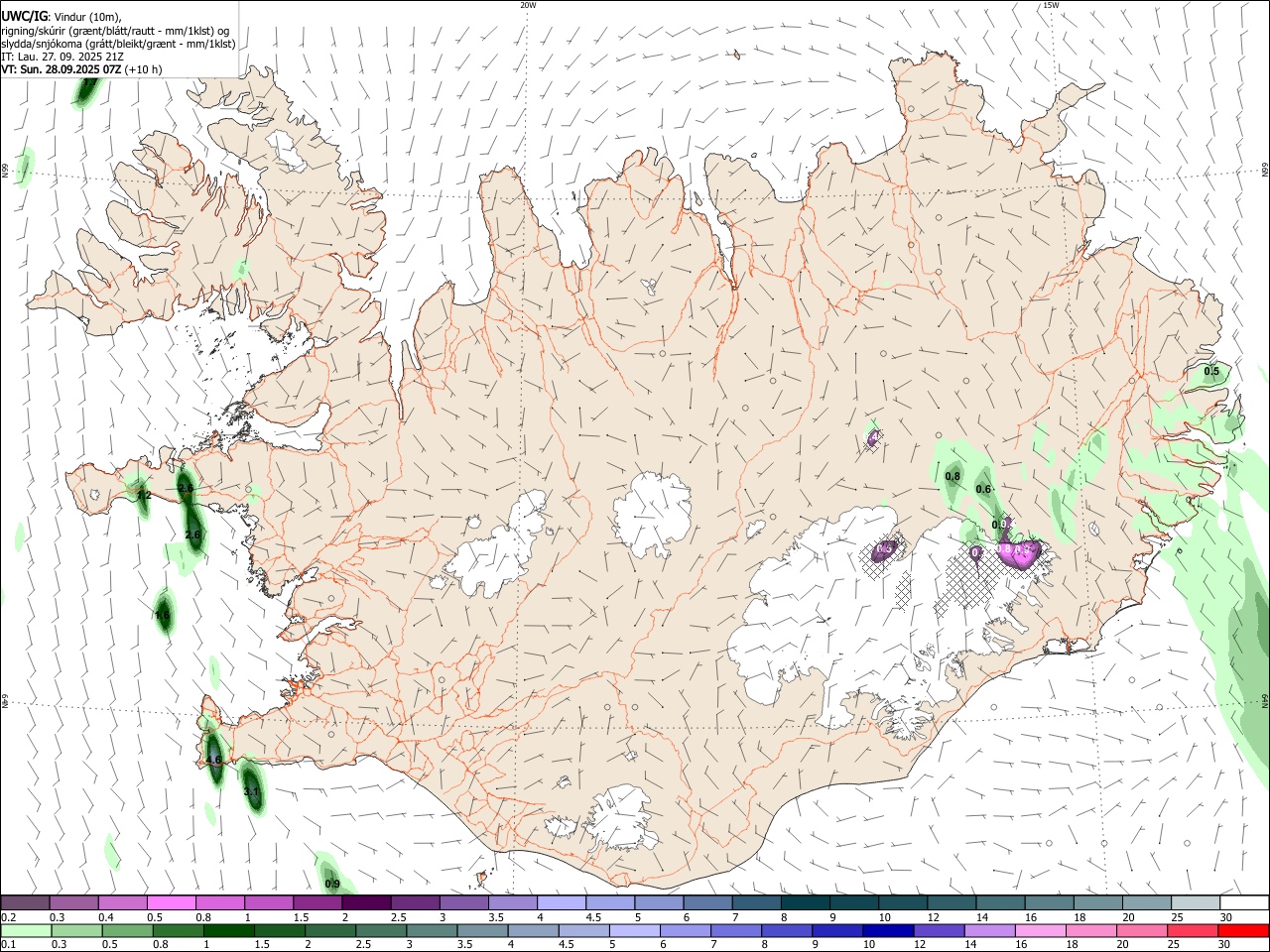
Task: Click the 'rigning/skúrir' legend description line
Action: pyautogui.click(x=115, y=31)
